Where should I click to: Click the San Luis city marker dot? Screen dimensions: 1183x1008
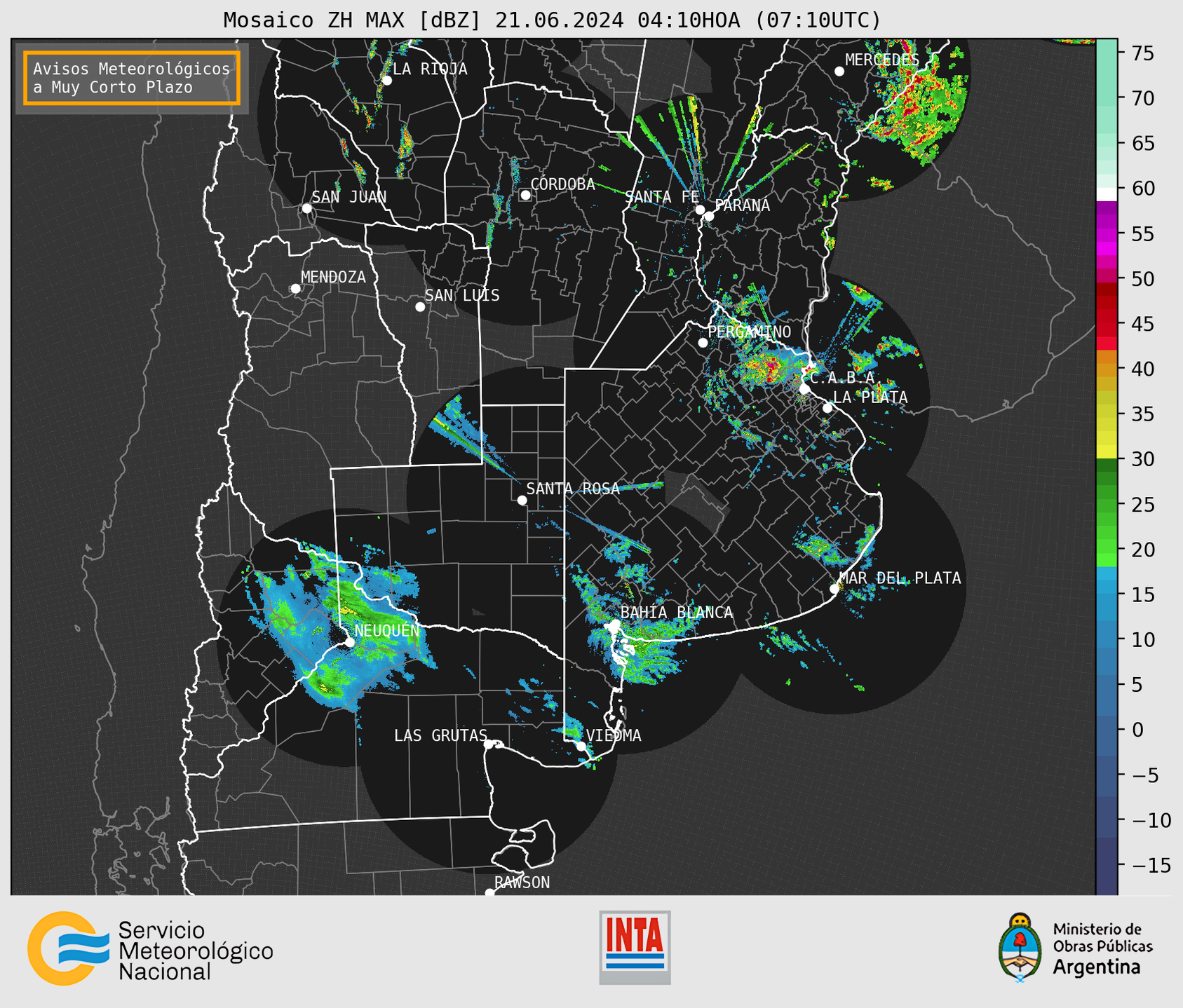420,307
